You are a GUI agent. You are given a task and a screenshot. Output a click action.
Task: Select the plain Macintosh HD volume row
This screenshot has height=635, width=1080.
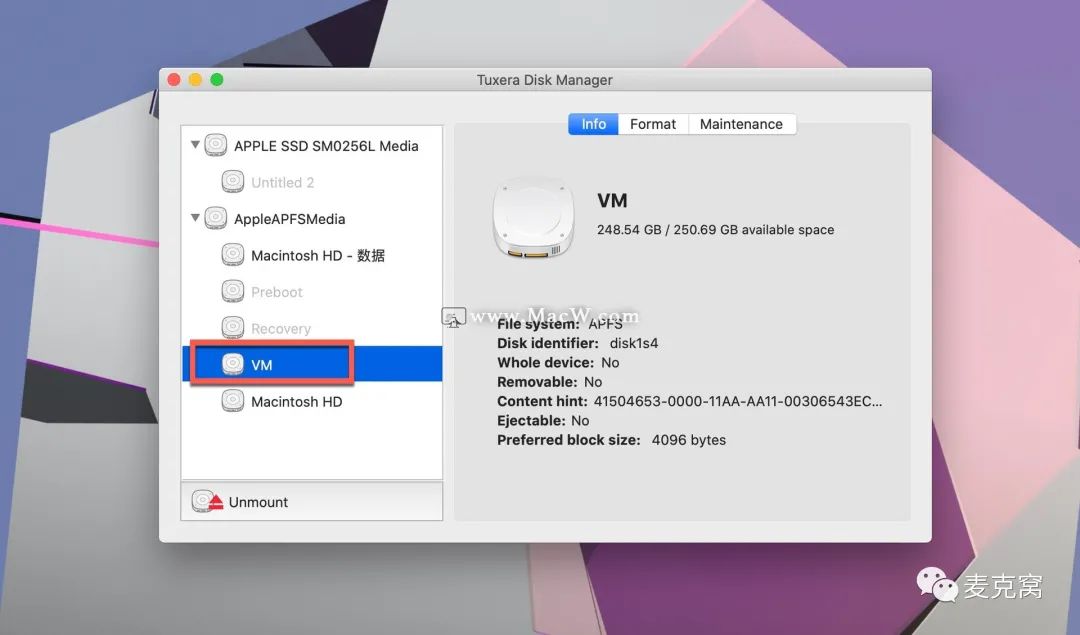(312, 401)
